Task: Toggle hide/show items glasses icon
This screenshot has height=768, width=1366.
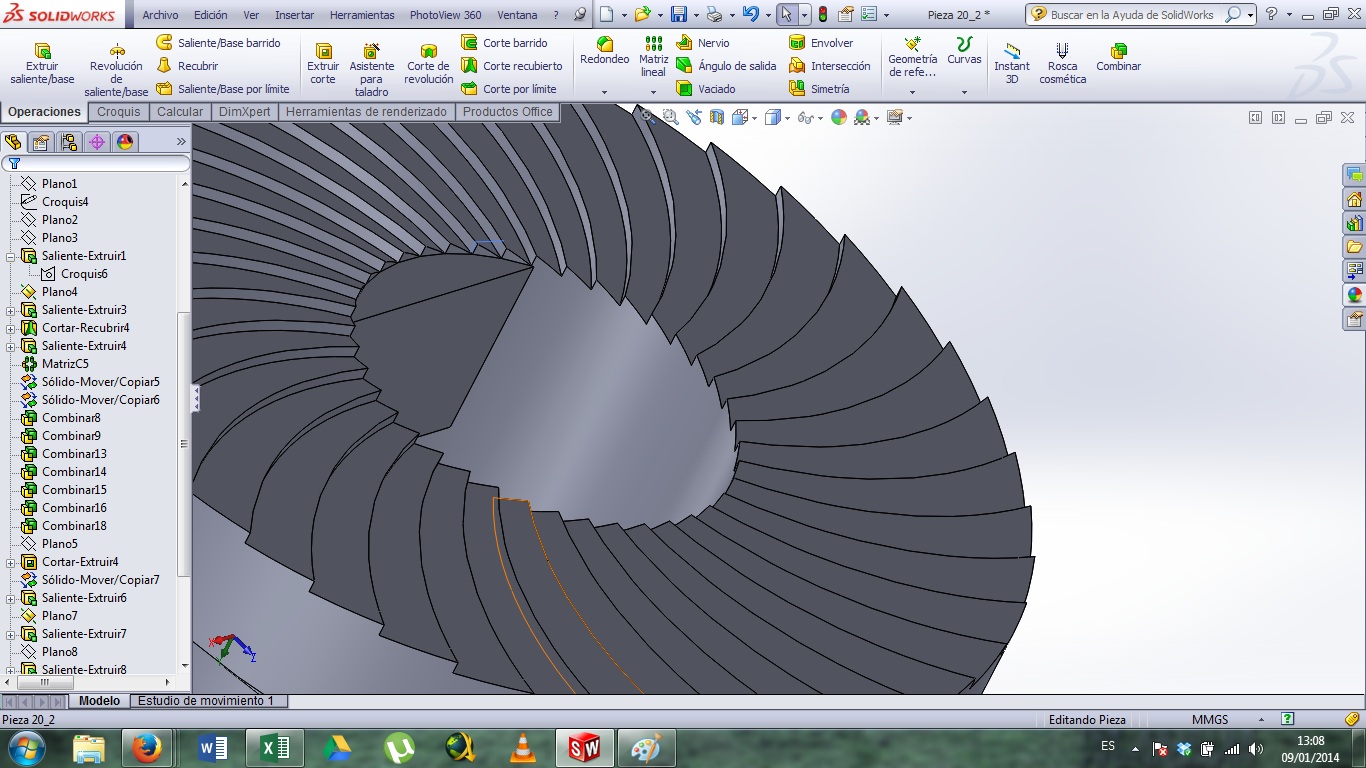Action: point(805,117)
